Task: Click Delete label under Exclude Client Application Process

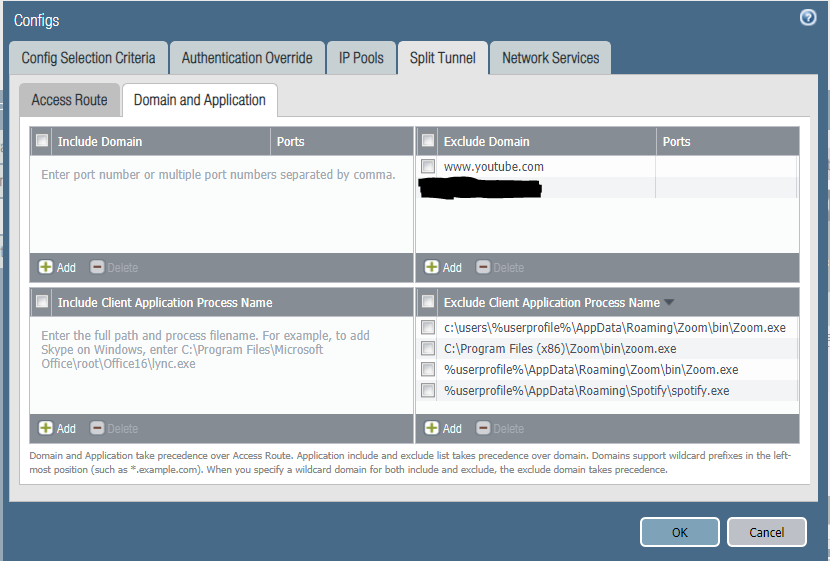Action: tap(508, 429)
